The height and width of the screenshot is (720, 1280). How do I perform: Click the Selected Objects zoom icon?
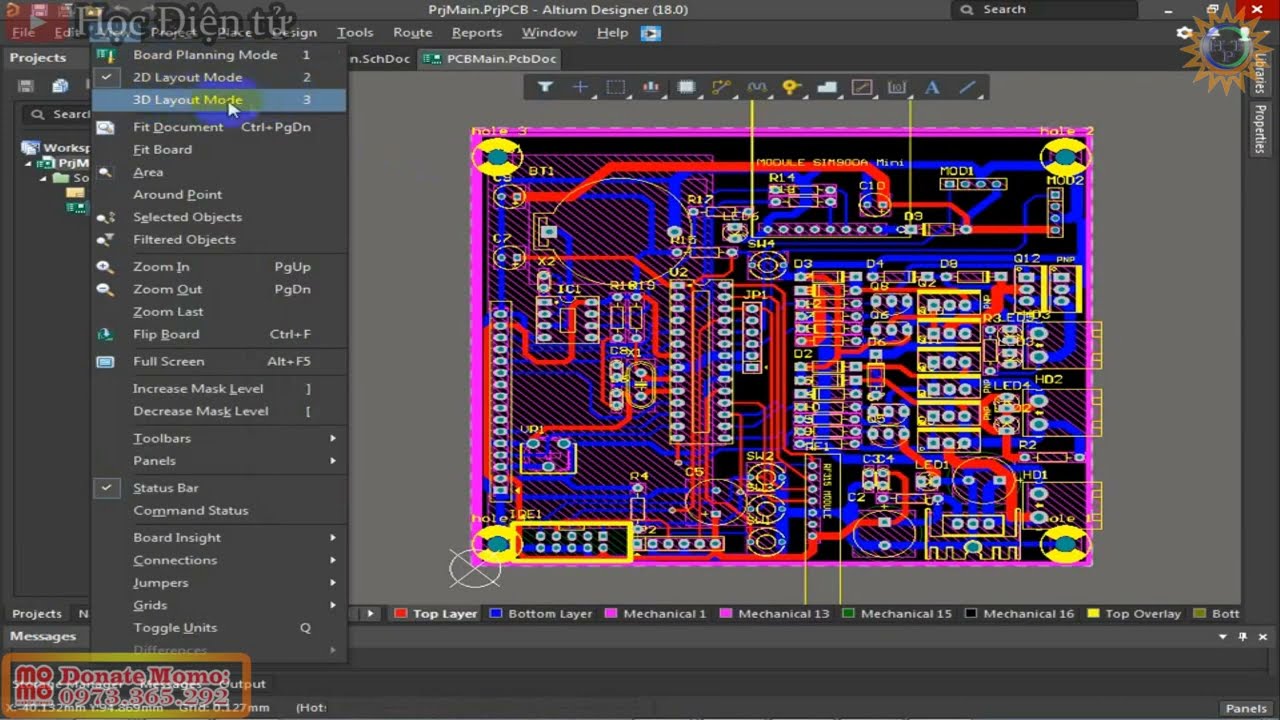pos(105,217)
